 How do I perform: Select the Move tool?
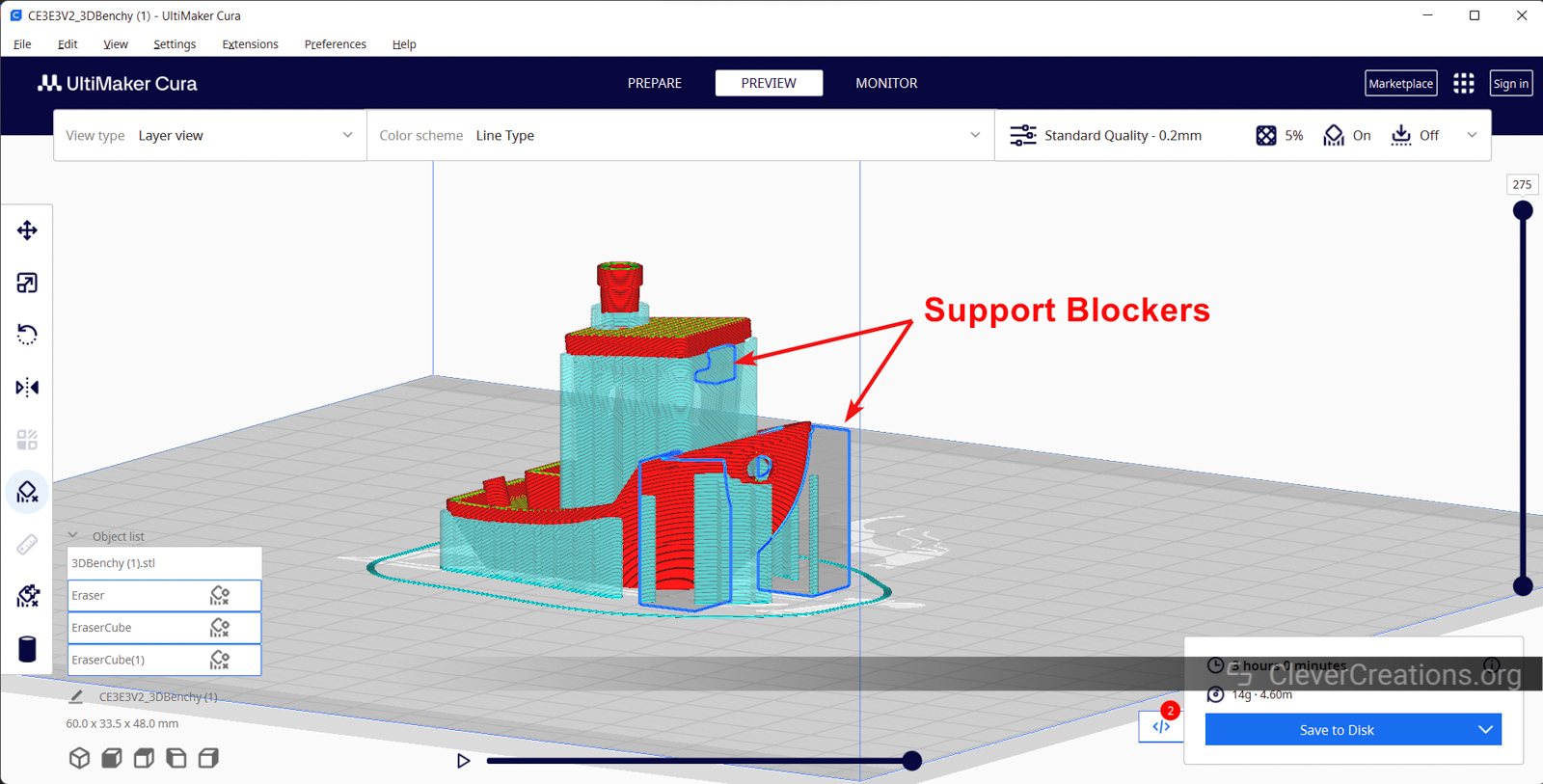click(x=27, y=230)
